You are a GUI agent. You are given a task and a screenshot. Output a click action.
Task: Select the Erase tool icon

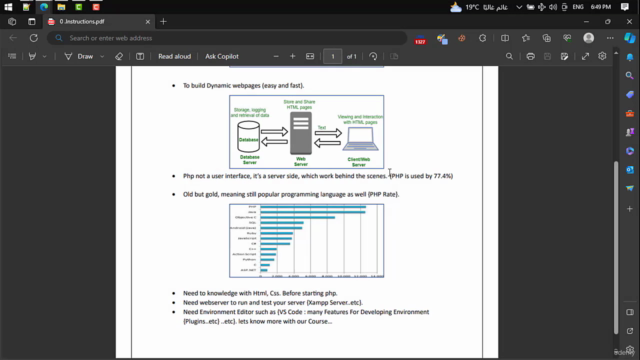point(119,56)
